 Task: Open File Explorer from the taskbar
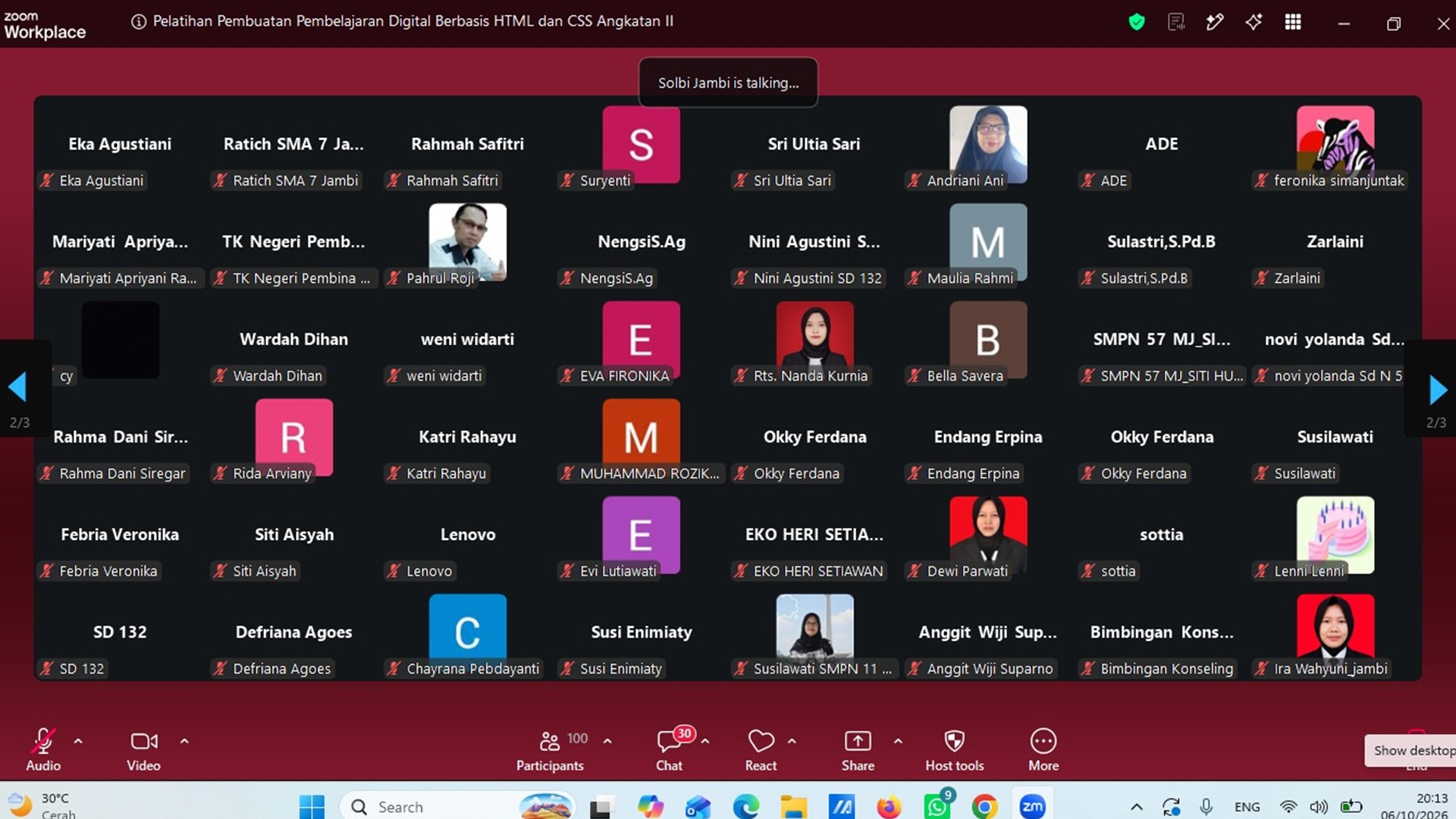[x=794, y=806]
